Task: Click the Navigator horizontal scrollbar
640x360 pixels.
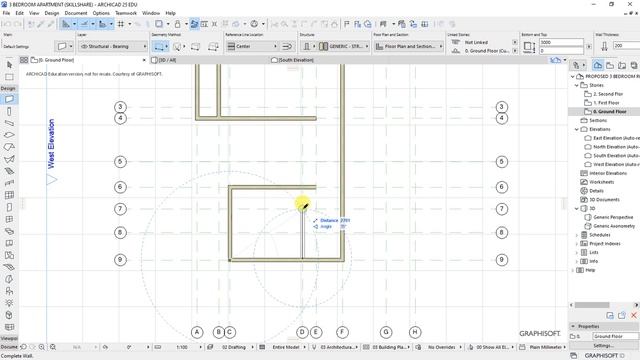Action: 592,305
